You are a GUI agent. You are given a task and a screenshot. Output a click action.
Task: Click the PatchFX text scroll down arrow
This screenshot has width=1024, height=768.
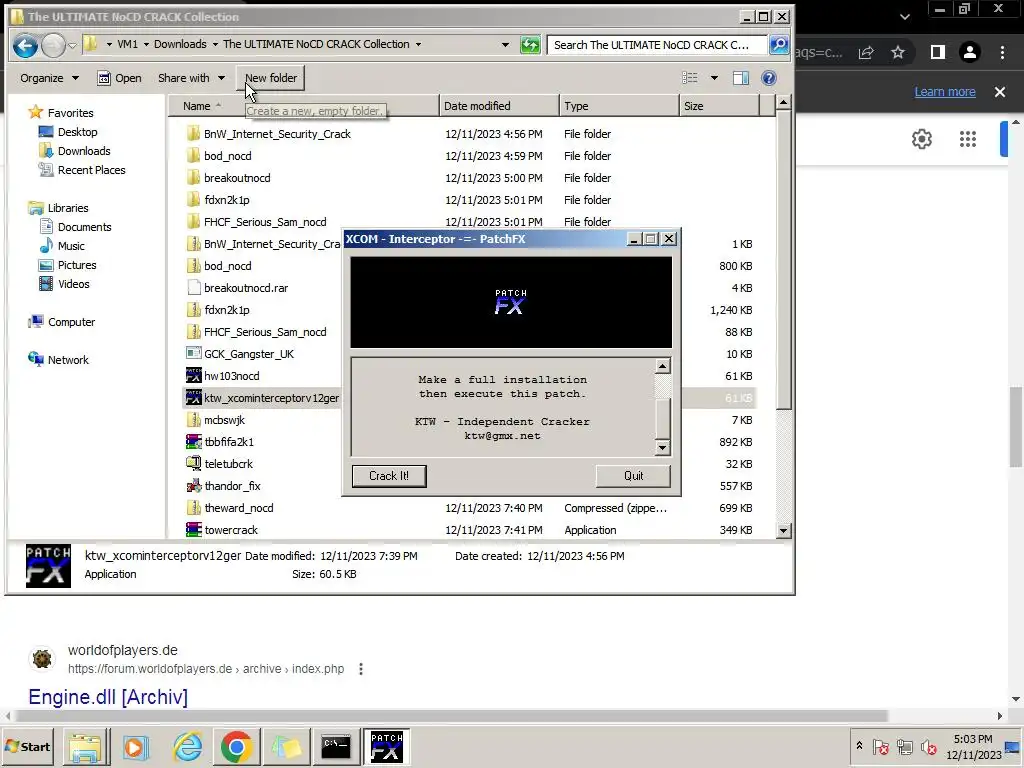pyautogui.click(x=662, y=447)
